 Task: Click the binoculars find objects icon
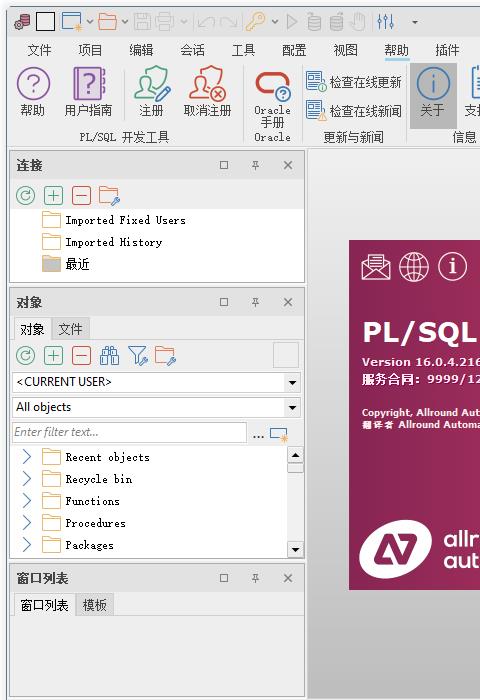click(x=109, y=356)
